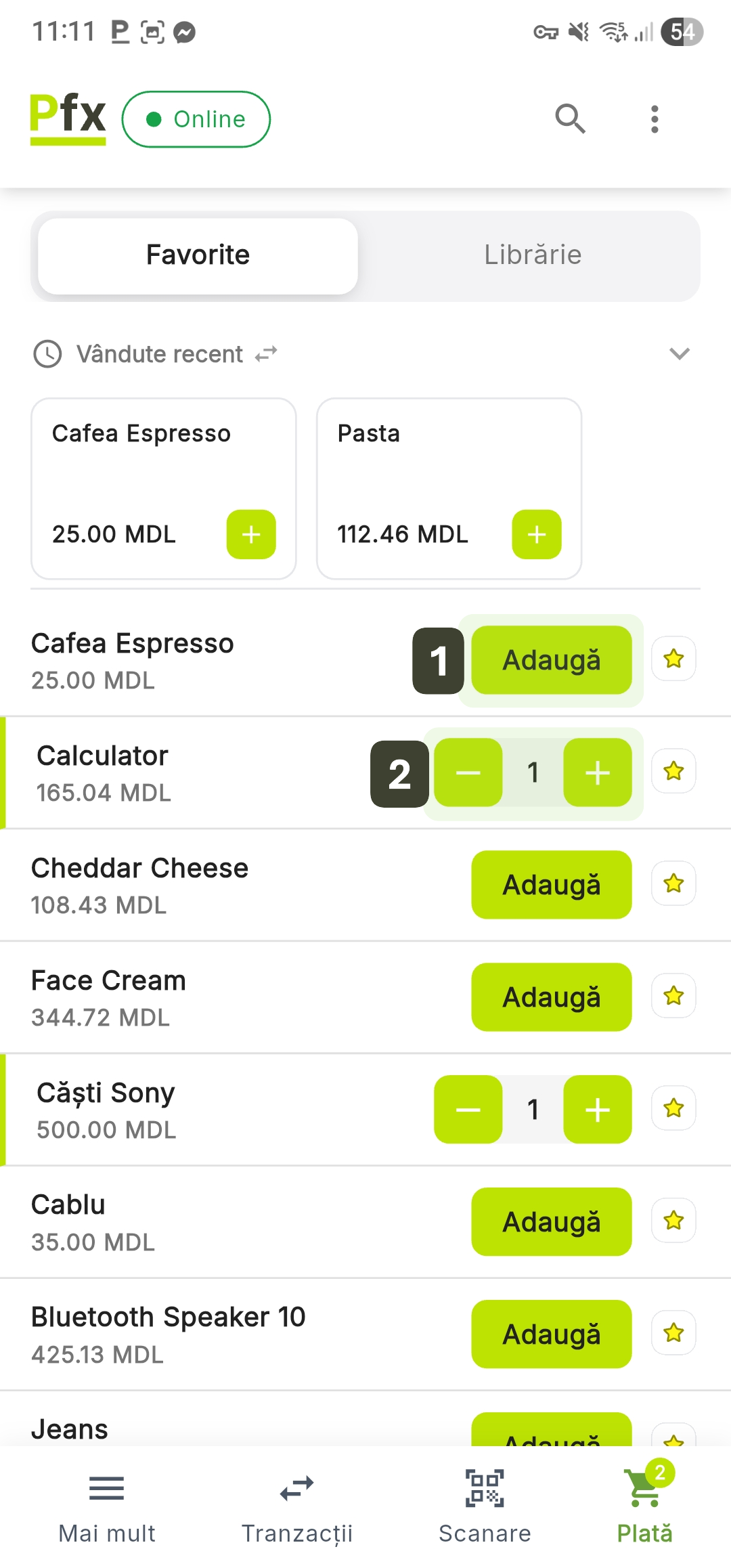This screenshot has width=731, height=1568.
Task: Click the Vândute recent swap arrows
Action: click(x=266, y=353)
